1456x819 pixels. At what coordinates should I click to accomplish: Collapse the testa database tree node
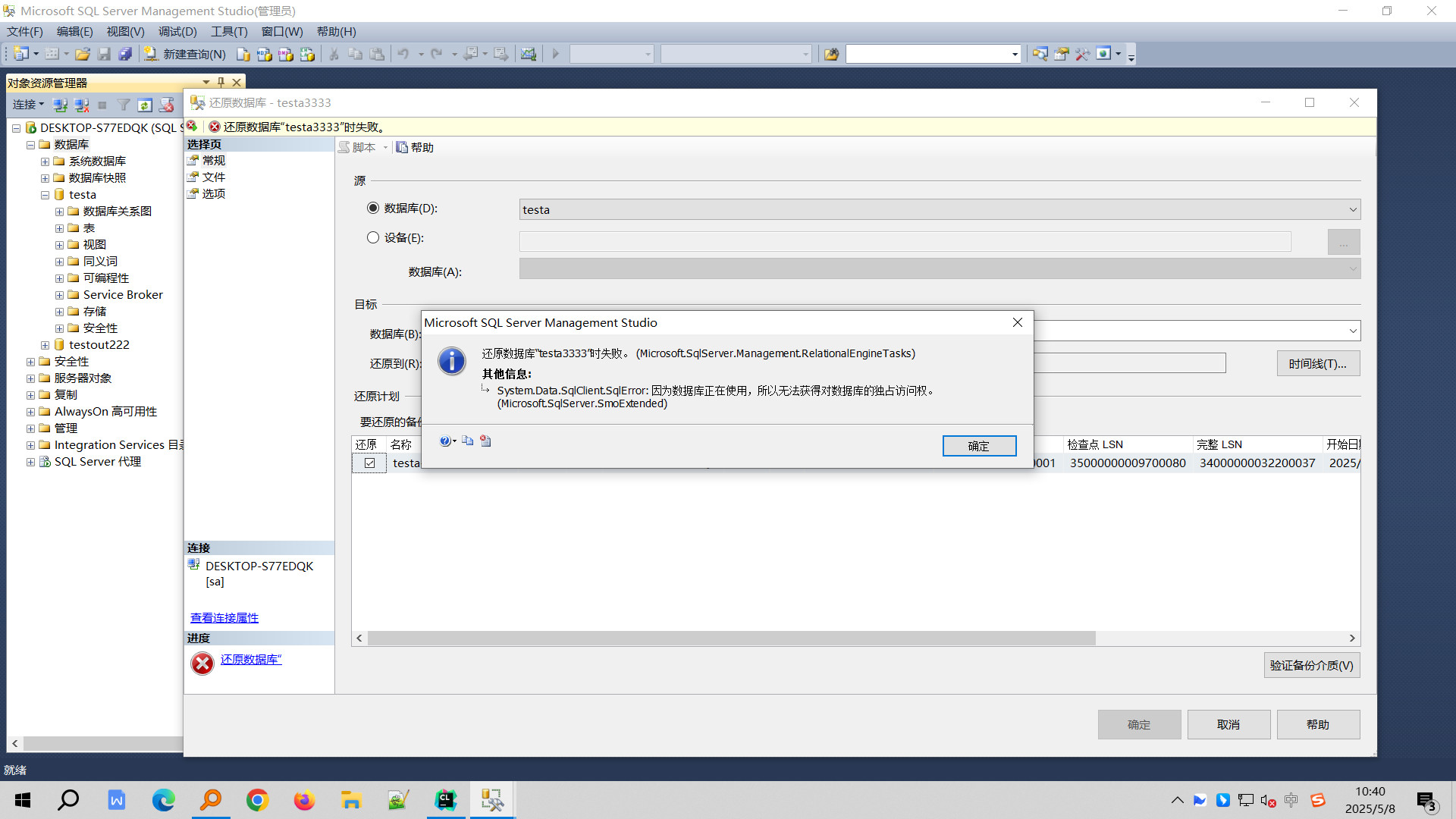(45, 195)
